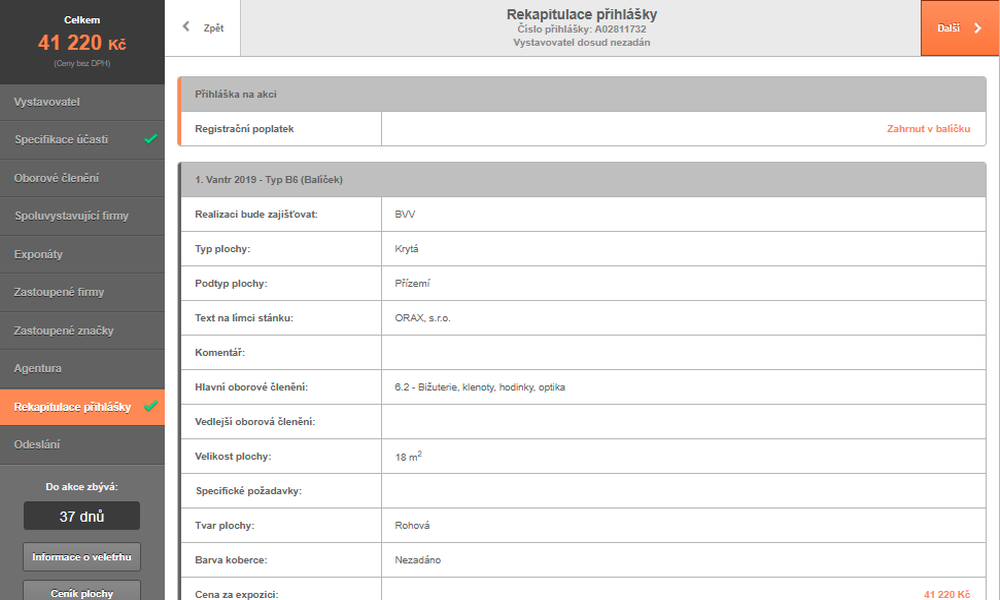
Task: Click the Zpět button
Action: pos(203,28)
